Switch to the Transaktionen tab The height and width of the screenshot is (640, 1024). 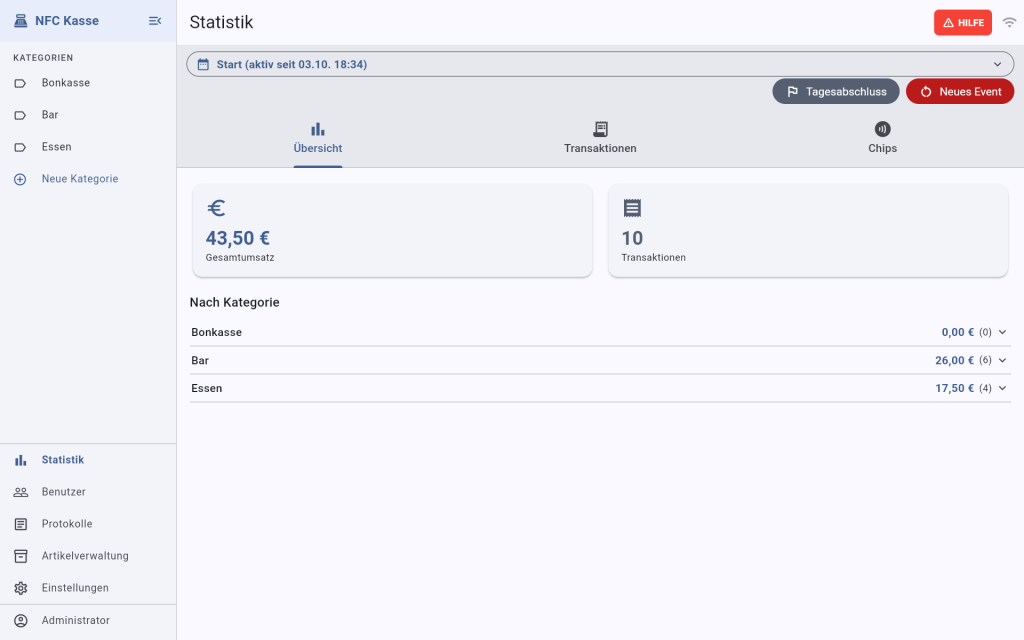pyautogui.click(x=600, y=138)
